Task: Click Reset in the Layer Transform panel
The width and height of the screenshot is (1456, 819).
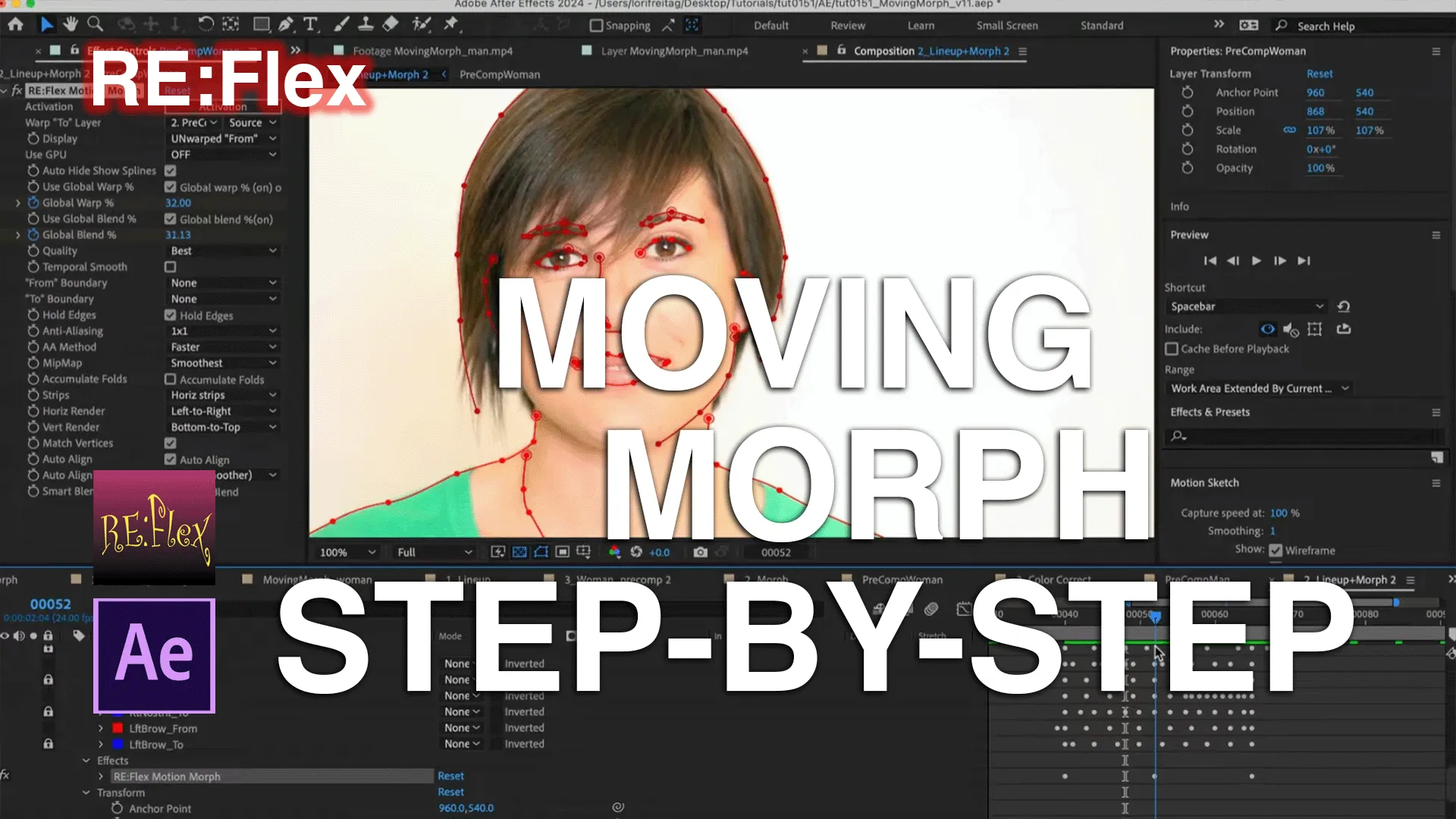Action: (x=1319, y=74)
